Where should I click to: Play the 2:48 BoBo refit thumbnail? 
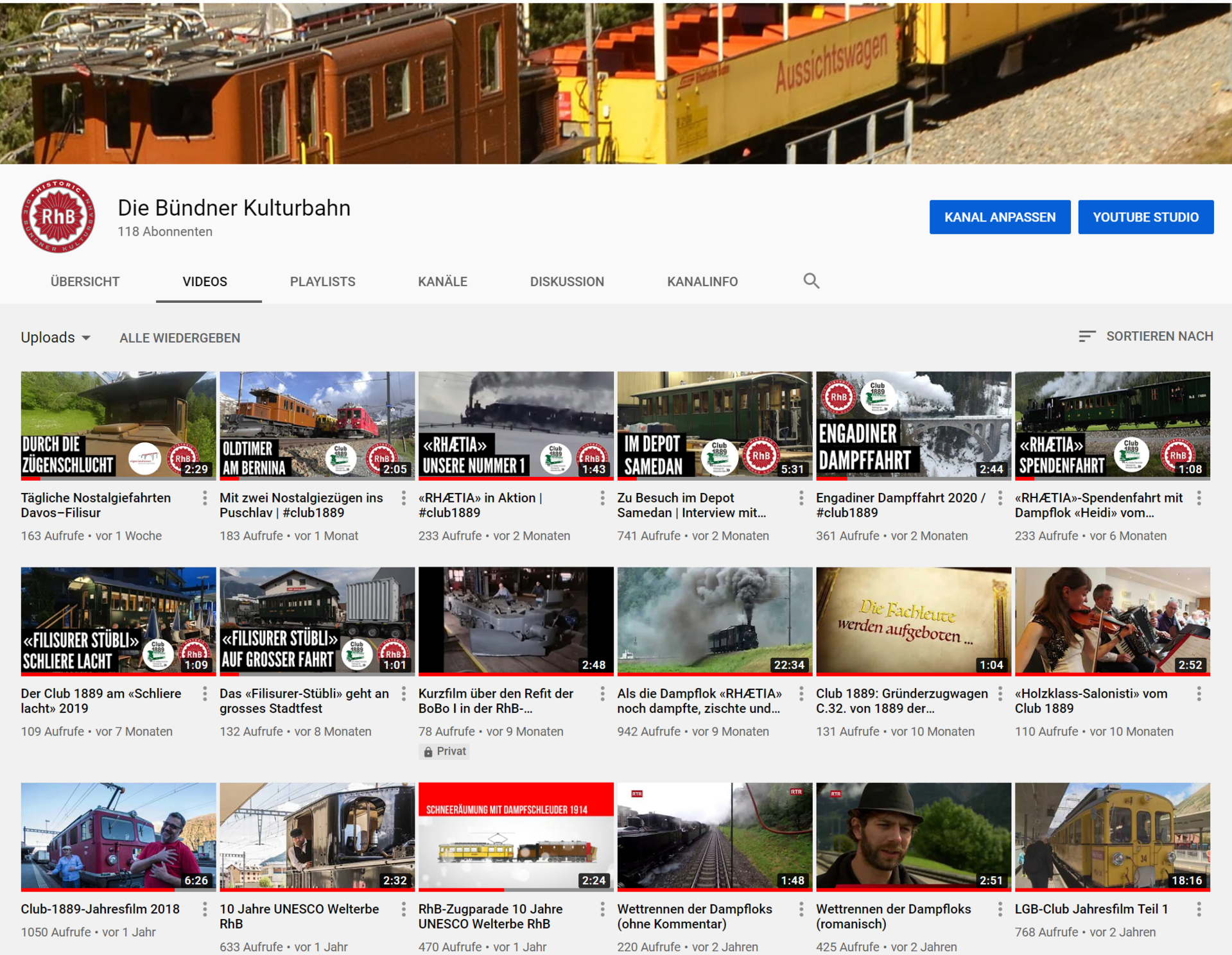point(516,621)
